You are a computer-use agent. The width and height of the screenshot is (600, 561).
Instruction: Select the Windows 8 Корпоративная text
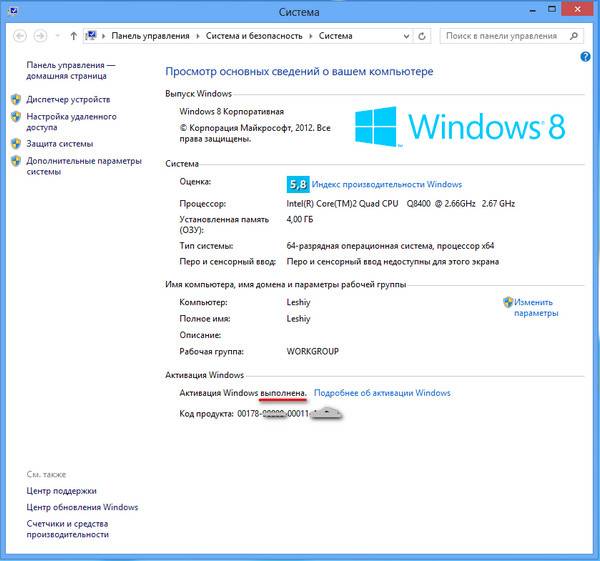coord(232,112)
